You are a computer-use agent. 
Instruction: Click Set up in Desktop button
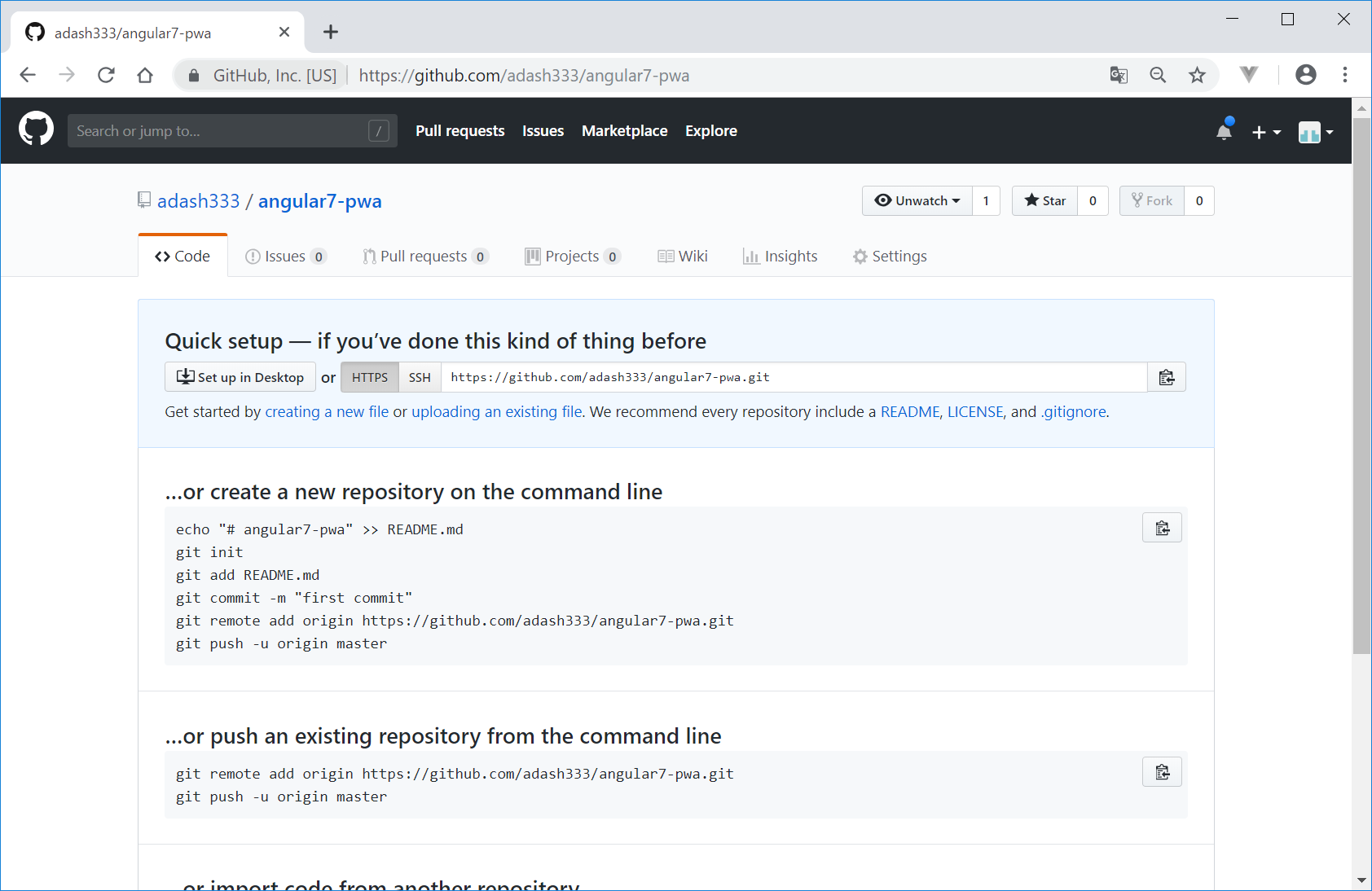pos(240,377)
